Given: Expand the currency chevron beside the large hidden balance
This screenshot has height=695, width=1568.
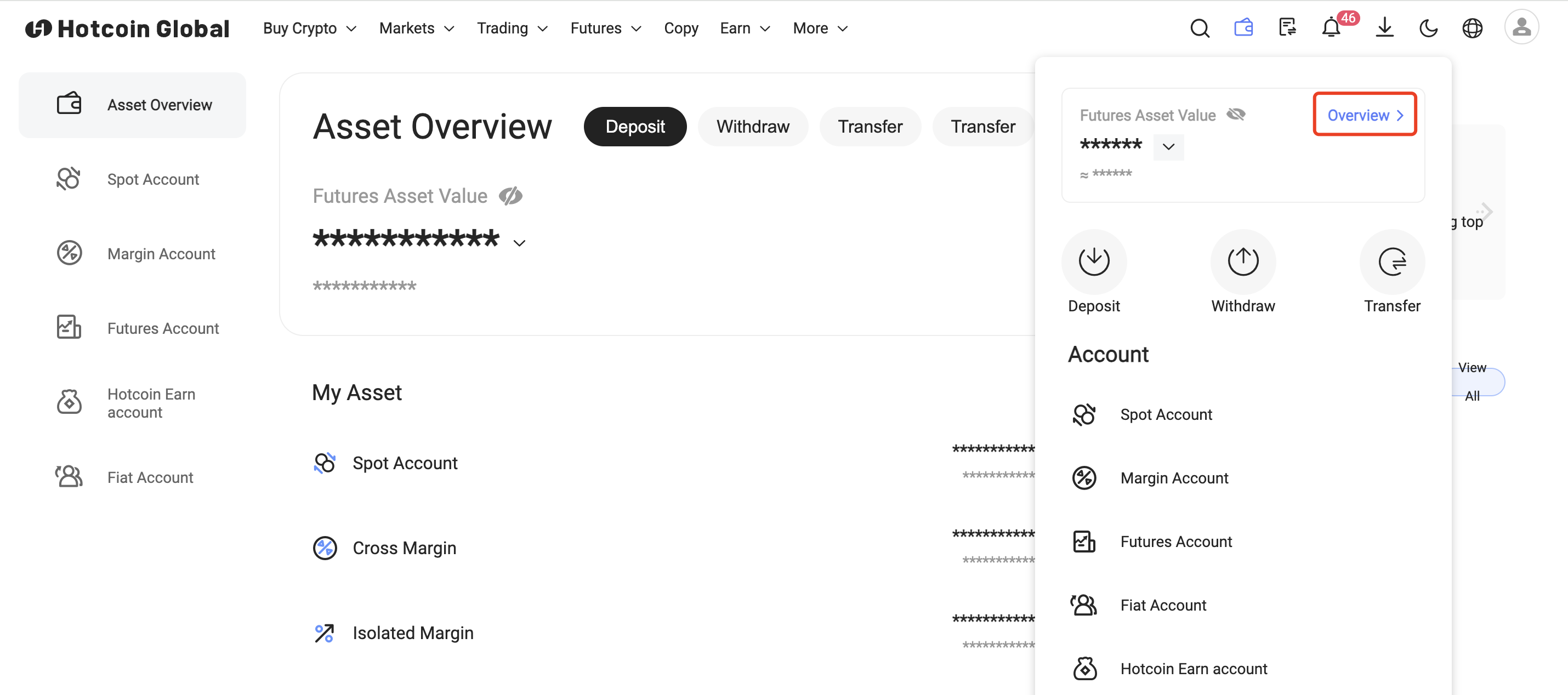Looking at the screenshot, I should [519, 243].
